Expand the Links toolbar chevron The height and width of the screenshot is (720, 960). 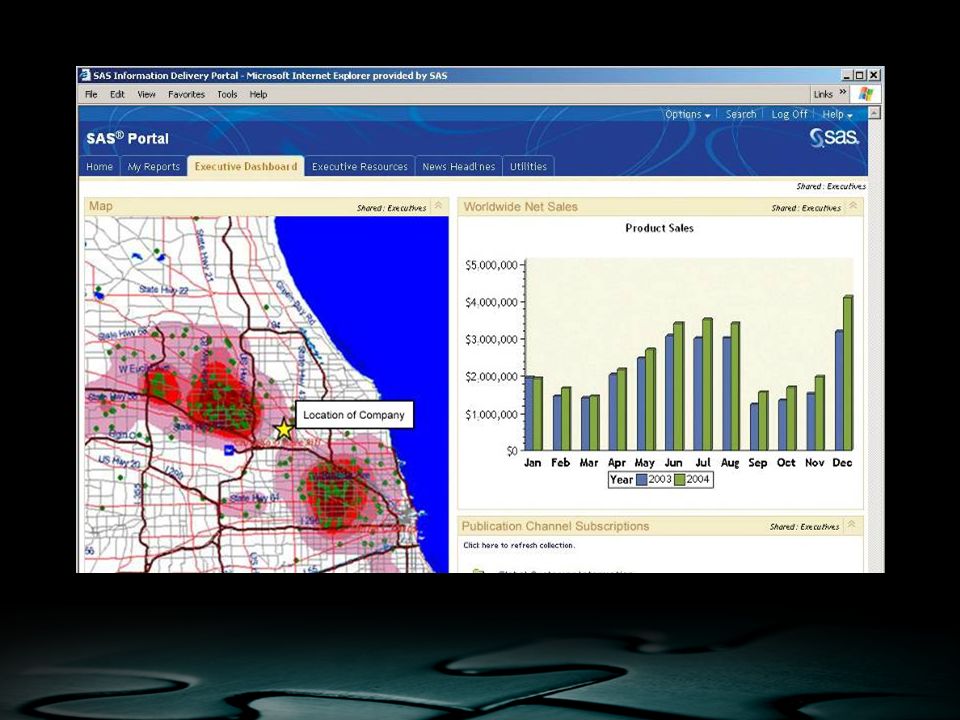(x=843, y=92)
